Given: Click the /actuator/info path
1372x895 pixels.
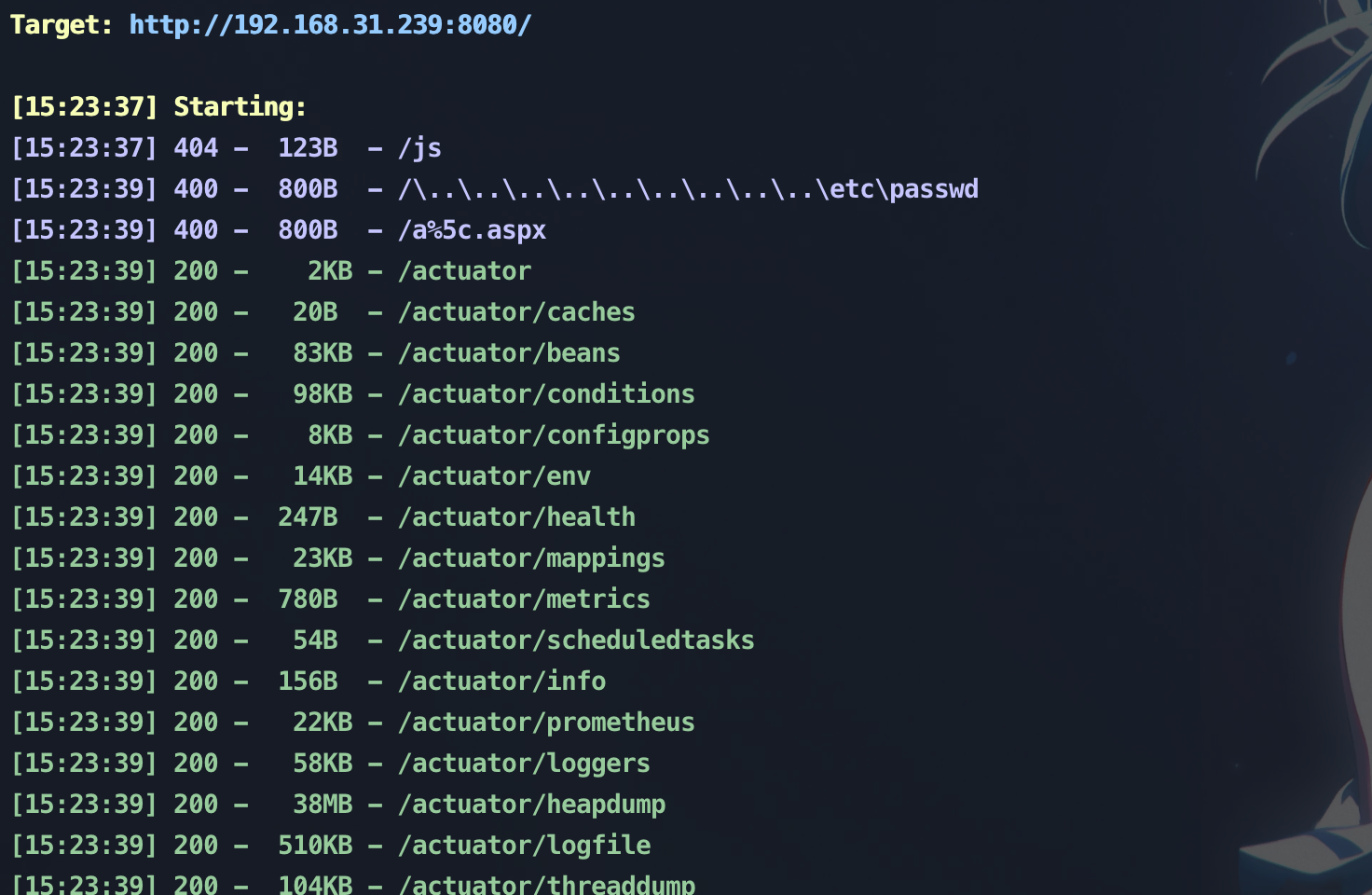Looking at the screenshot, I should (501, 682).
